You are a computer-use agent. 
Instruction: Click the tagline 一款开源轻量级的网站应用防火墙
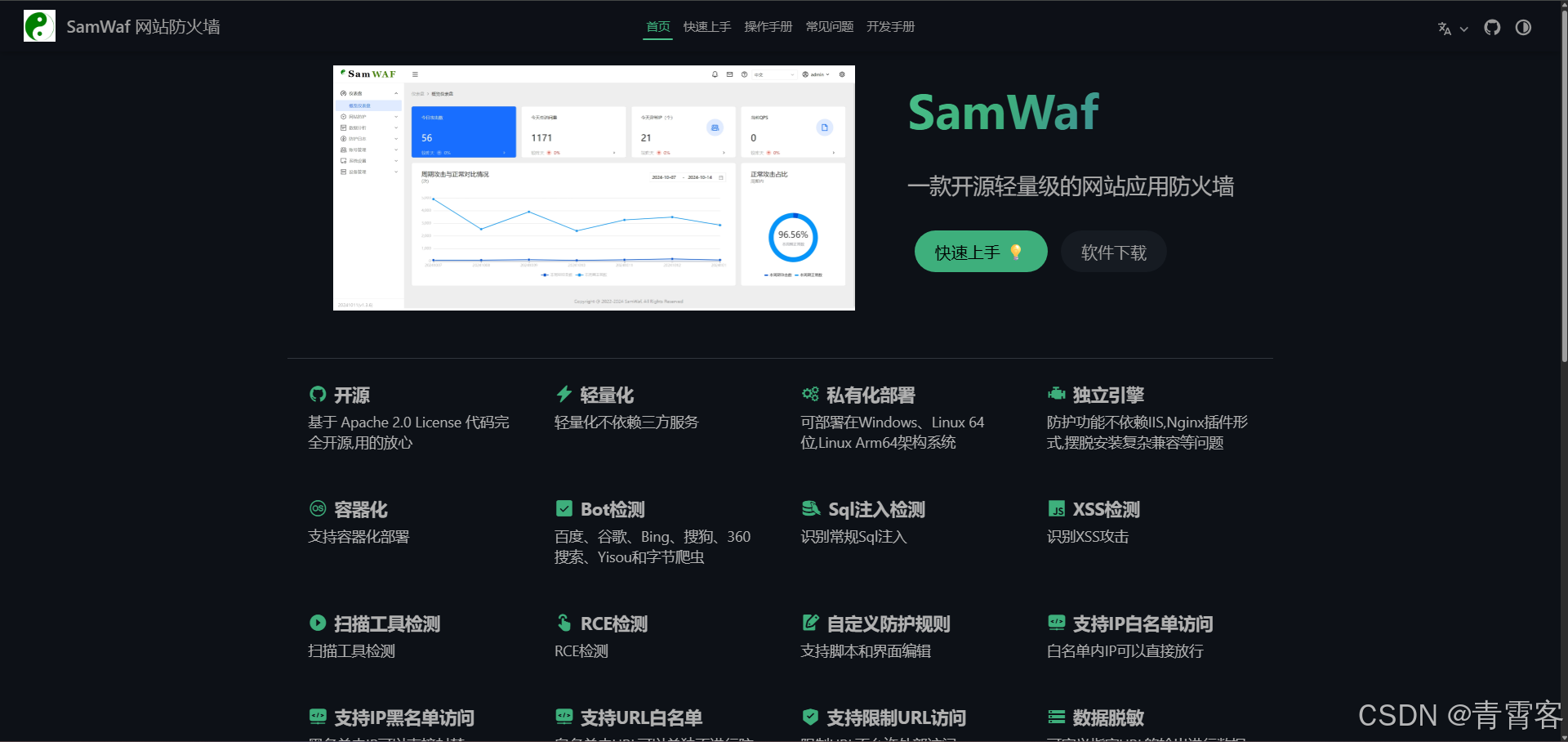coord(1071,186)
